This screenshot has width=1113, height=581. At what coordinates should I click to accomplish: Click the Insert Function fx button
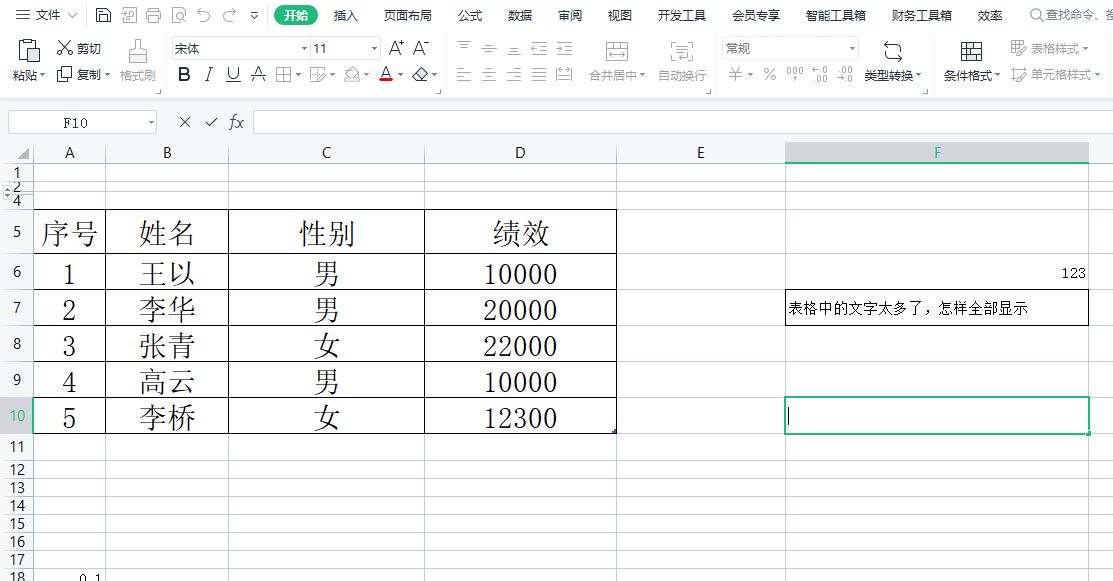coord(236,122)
